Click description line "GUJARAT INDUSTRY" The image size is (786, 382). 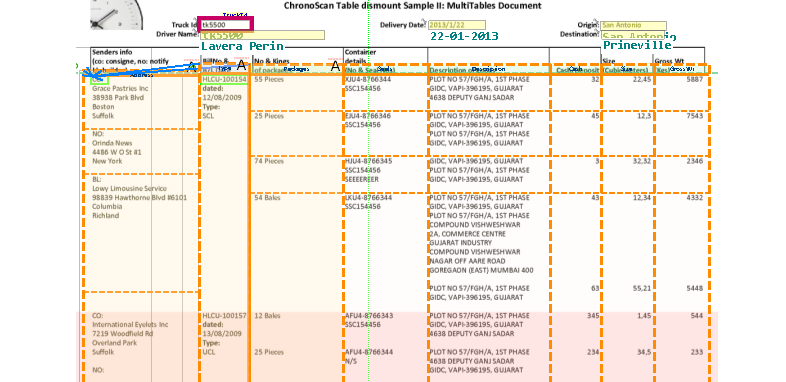460,243
